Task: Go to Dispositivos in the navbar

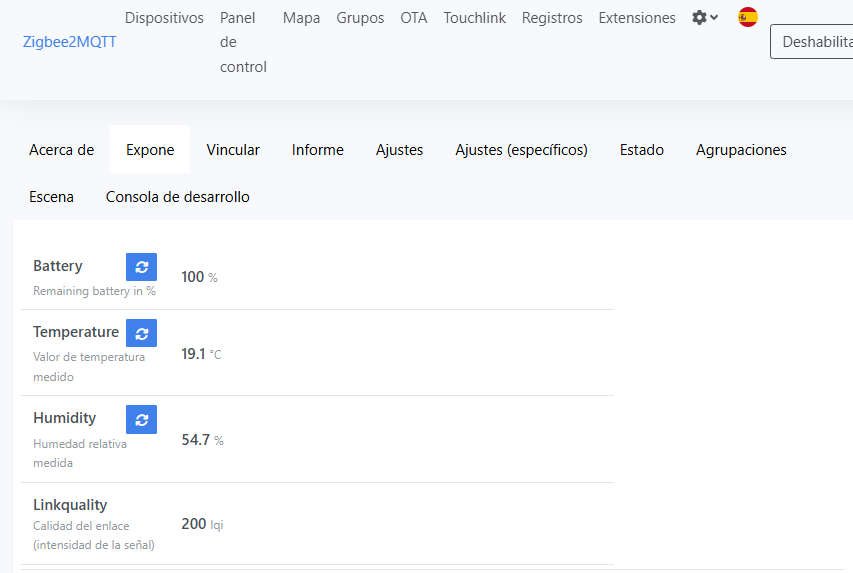Action: coord(164,18)
